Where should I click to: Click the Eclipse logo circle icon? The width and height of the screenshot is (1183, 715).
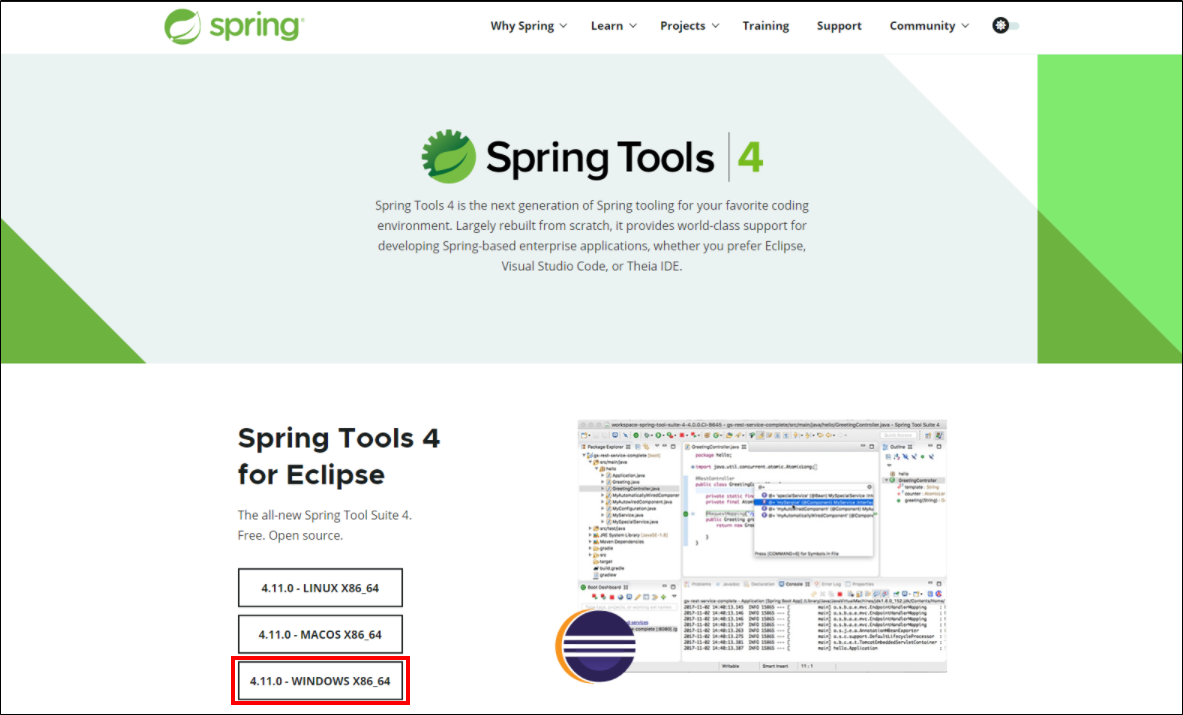pyautogui.click(x=596, y=647)
